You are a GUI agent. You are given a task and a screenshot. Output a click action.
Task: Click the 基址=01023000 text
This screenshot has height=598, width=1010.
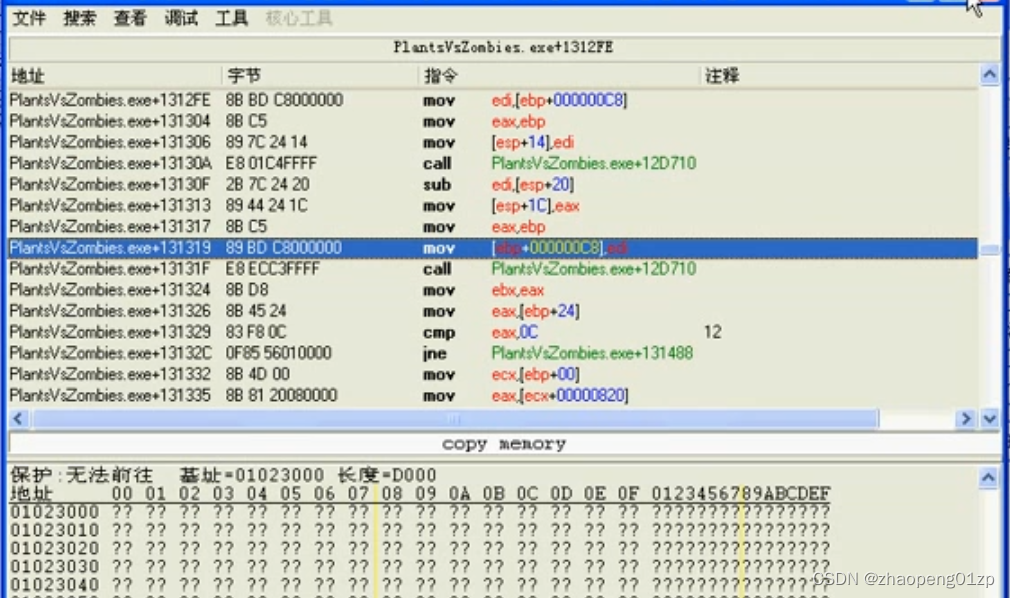(x=252, y=476)
